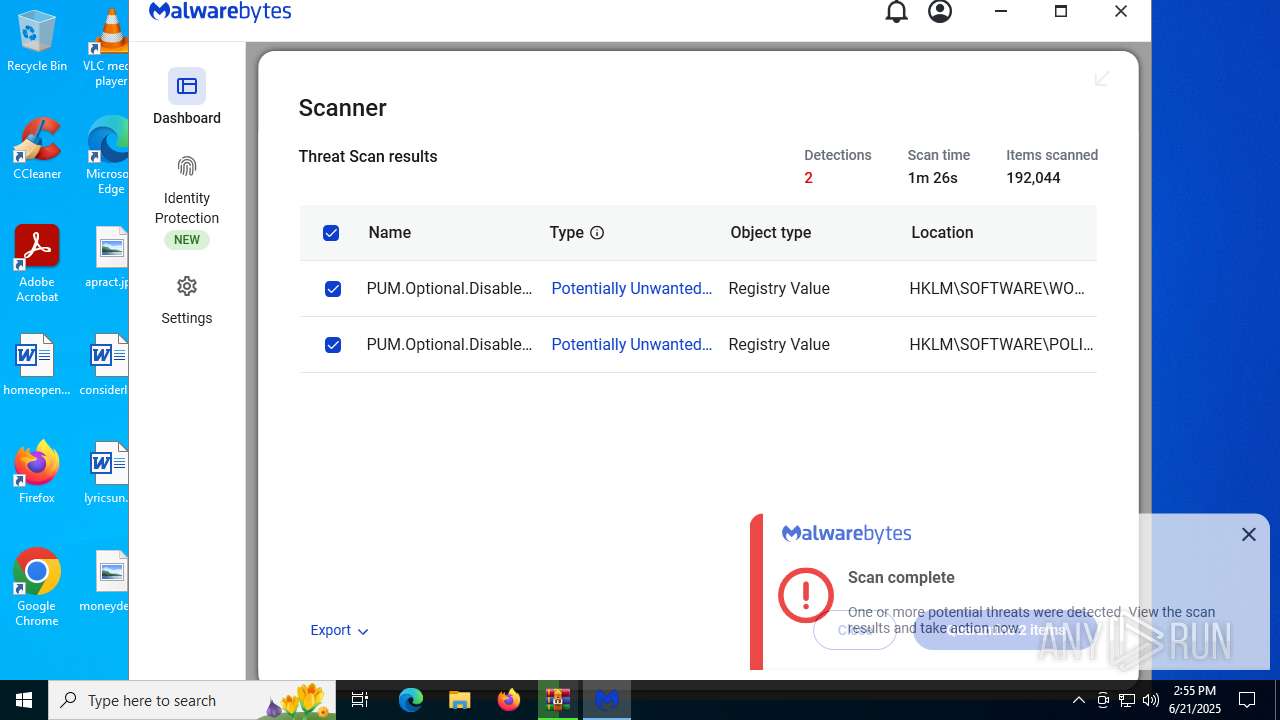Image resolution: width=1280 pixels, height=720 pixels.
Task: Open the Windows action center
Action: coord(1247,700)
